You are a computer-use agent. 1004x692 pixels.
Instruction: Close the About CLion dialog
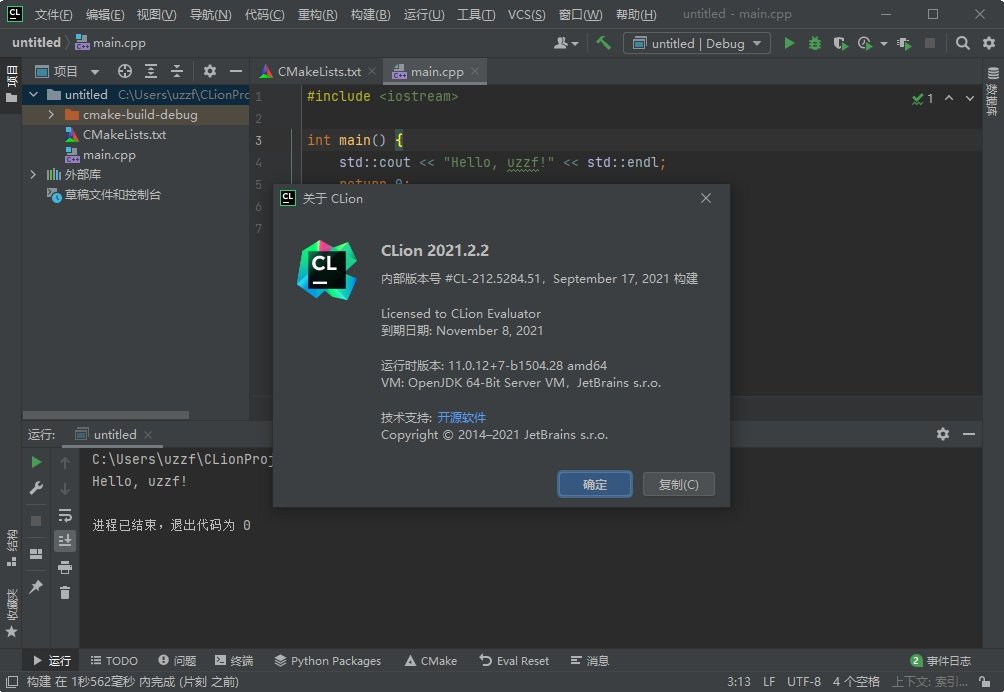tap(706, 198)
